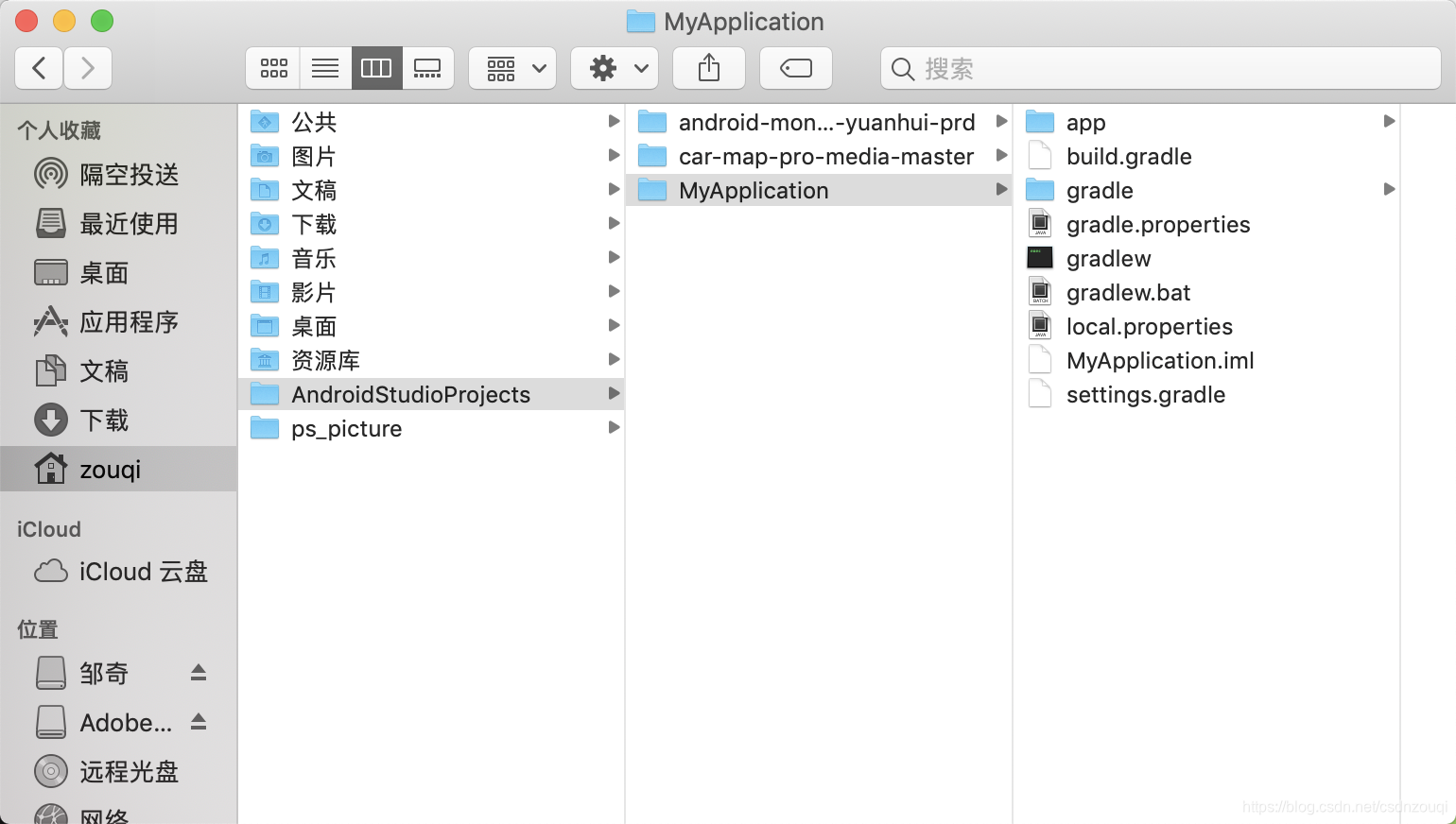Select the car-map-pro-media-master folder
Screen dimensions: 1456x824
pos(819,156)
